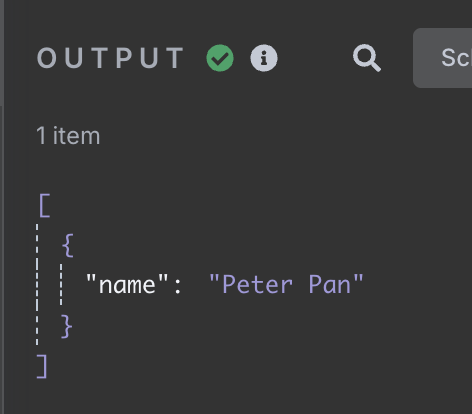Open the output search magnifier
Screen dimensions: 472x414
pos(367,58)
